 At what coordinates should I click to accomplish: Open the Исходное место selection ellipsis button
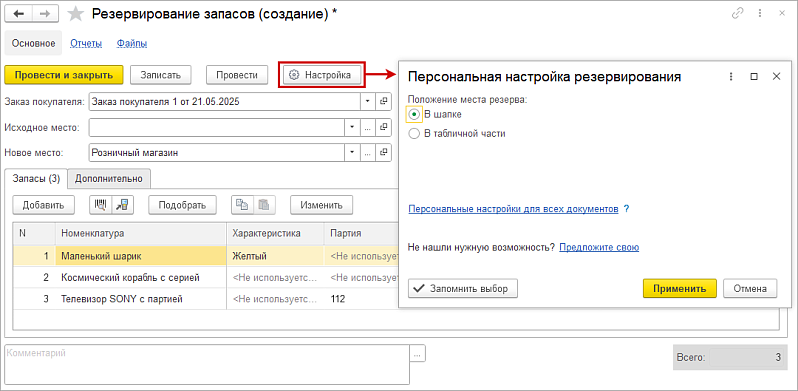coord(368,127)
